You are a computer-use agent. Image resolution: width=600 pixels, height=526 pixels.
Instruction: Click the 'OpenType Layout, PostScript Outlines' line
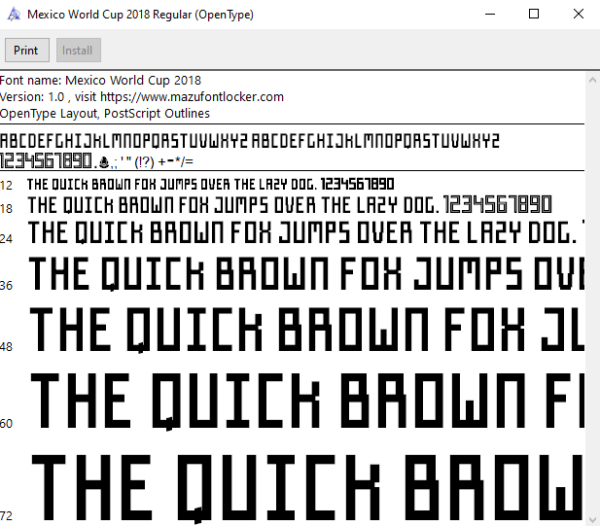click(105, 114)
